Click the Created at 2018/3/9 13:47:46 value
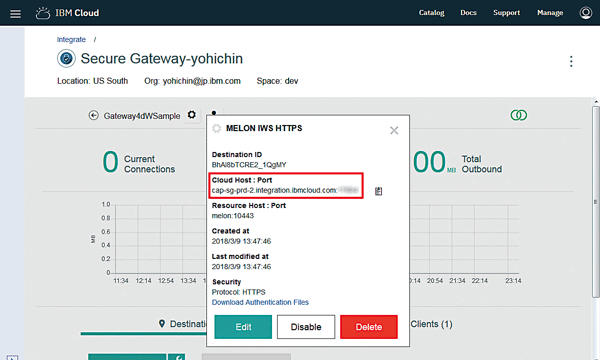The height and width of the screenshot is (360, 600). [241, 241]
